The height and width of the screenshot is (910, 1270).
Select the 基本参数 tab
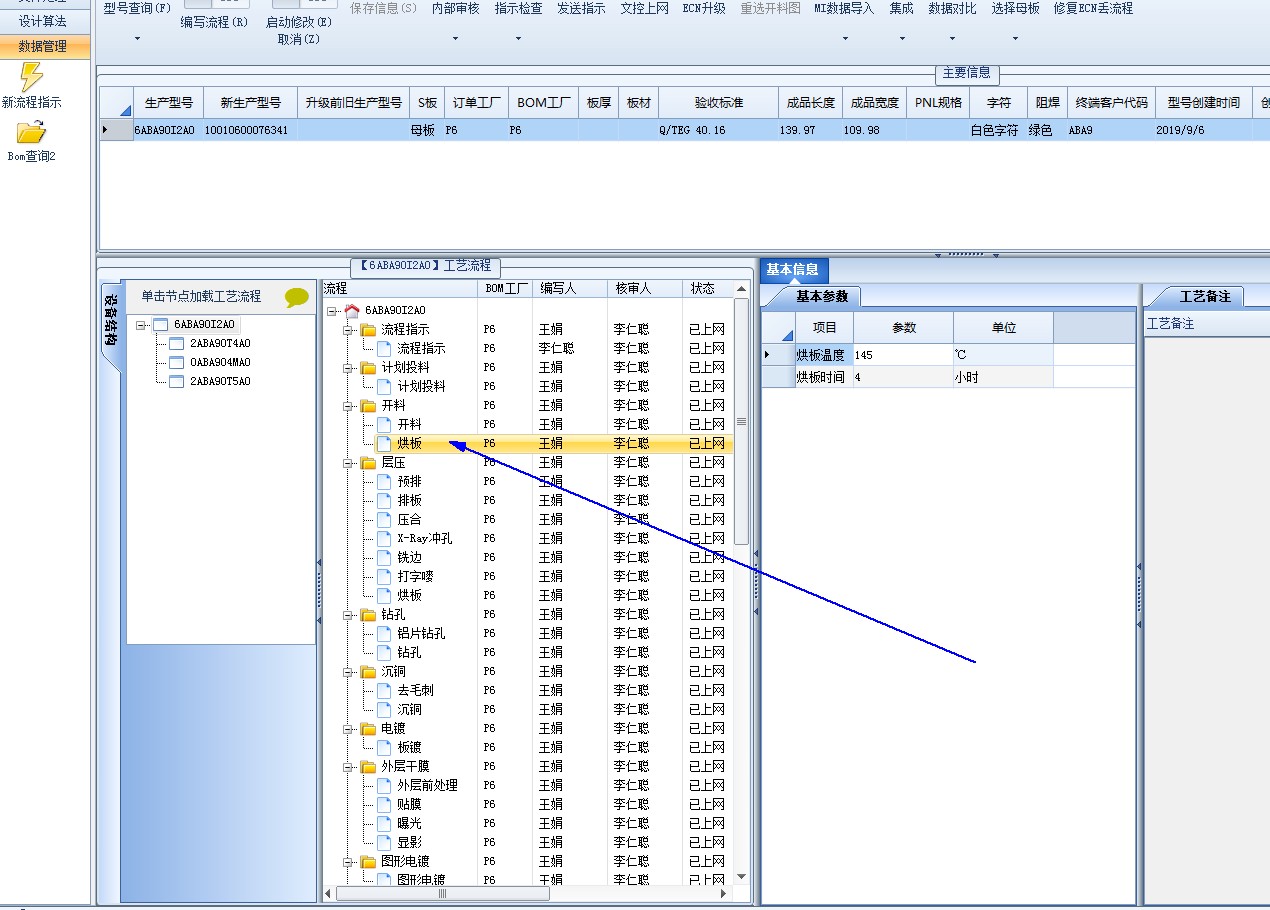[x=822, y=297]
